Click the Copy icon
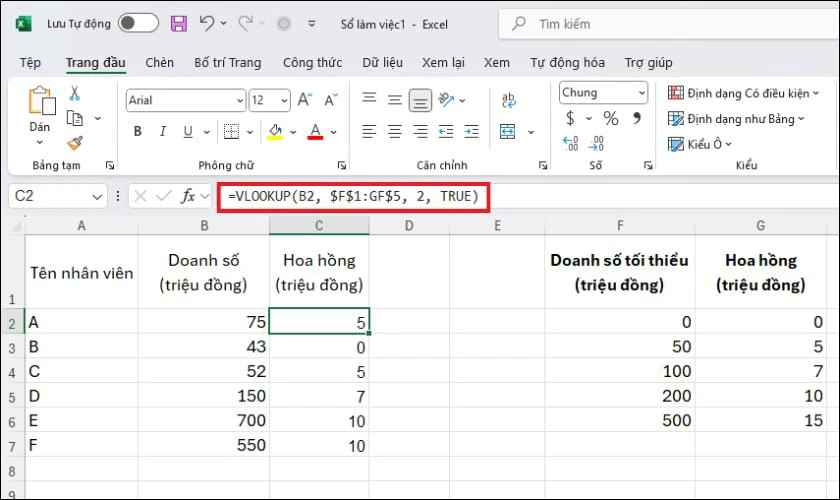The image size is (840, 500). pos(74,118)
